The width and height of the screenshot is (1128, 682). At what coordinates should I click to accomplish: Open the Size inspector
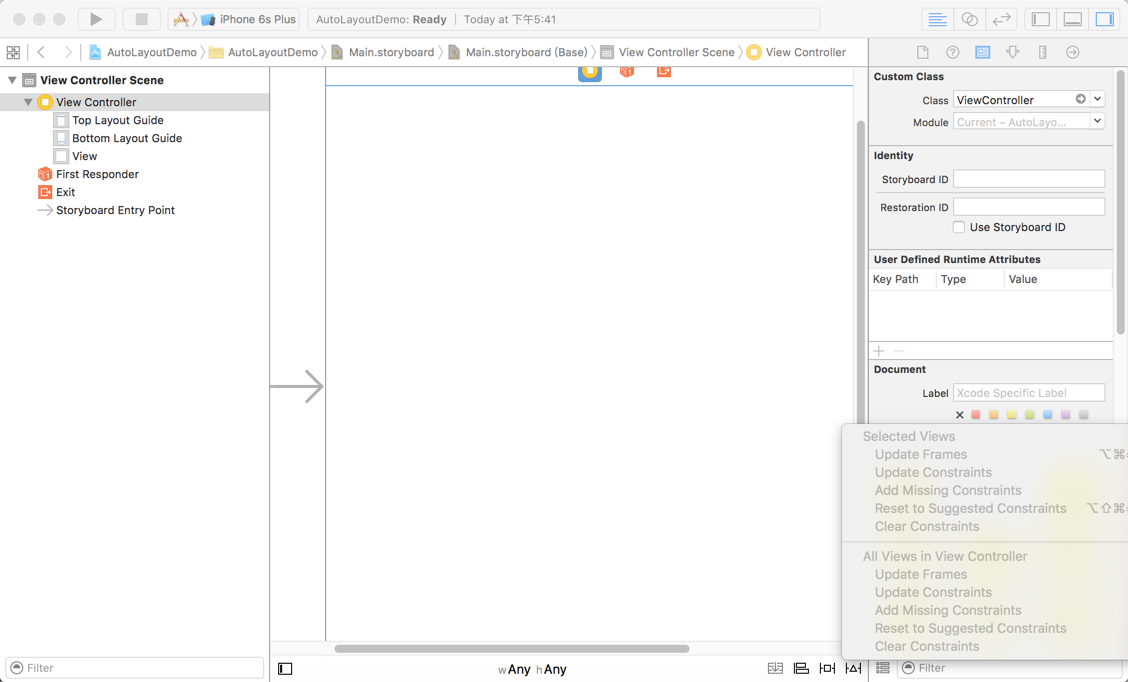pos(1043,52)
